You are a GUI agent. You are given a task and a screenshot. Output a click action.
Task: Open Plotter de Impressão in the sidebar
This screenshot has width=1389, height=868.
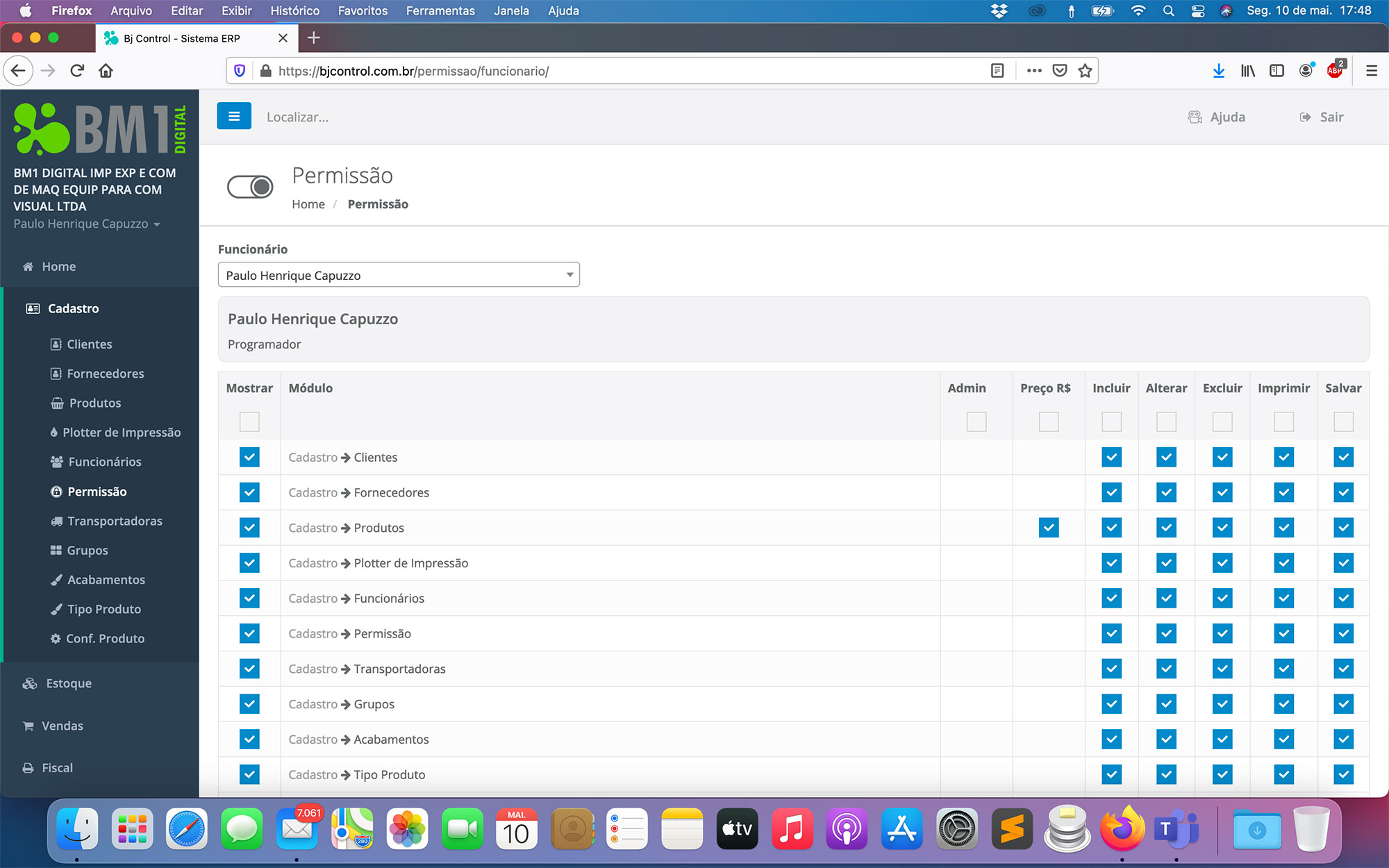click(x=121, y=432)
